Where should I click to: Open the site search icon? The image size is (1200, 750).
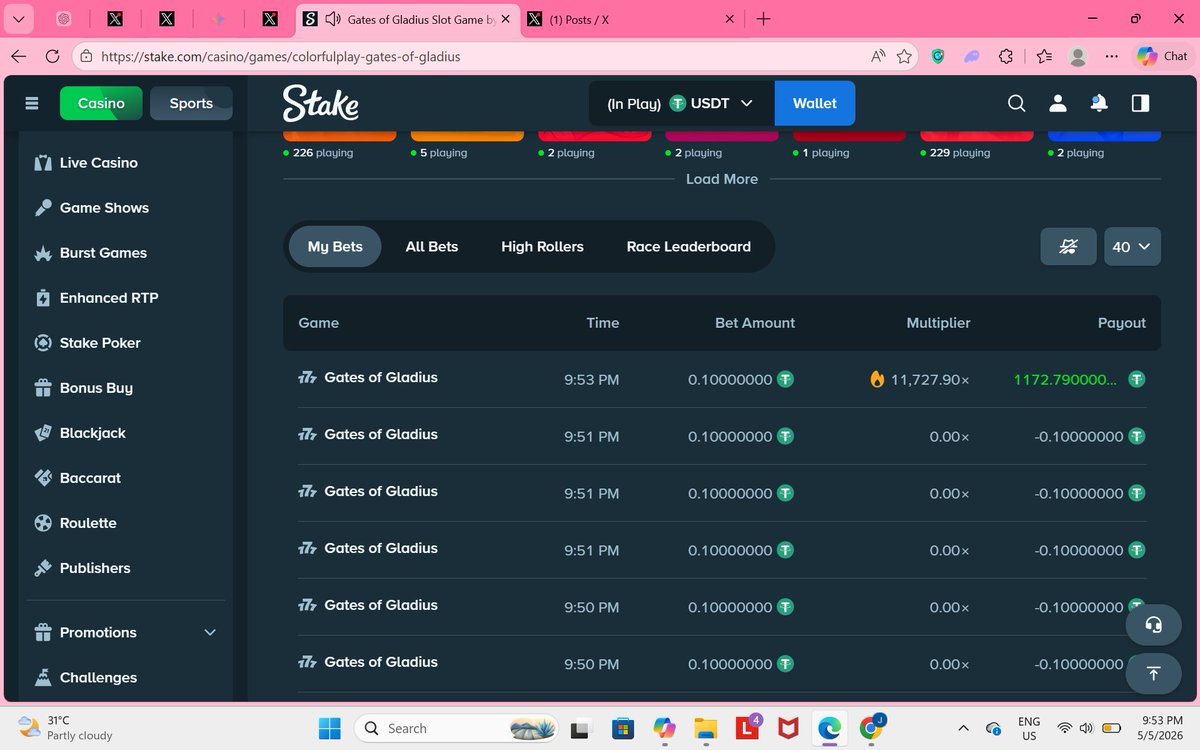pyautogui.click(x=1016, y=103)
